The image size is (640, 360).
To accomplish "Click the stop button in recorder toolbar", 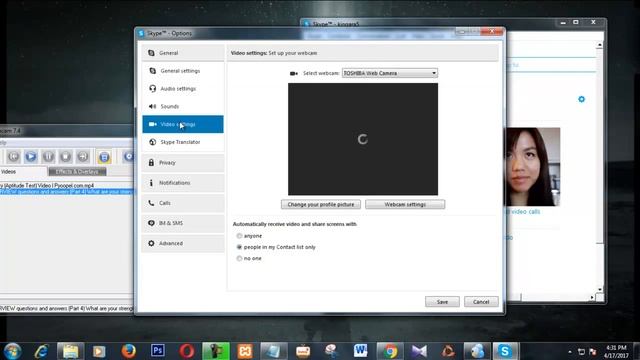I will tap(65, 156).
